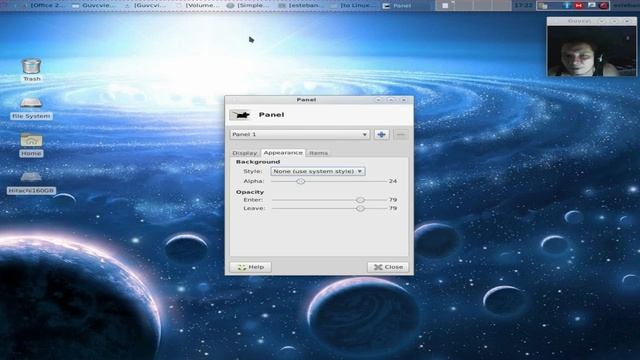Select the first workspace in the workspace switcher

(445, 5)
